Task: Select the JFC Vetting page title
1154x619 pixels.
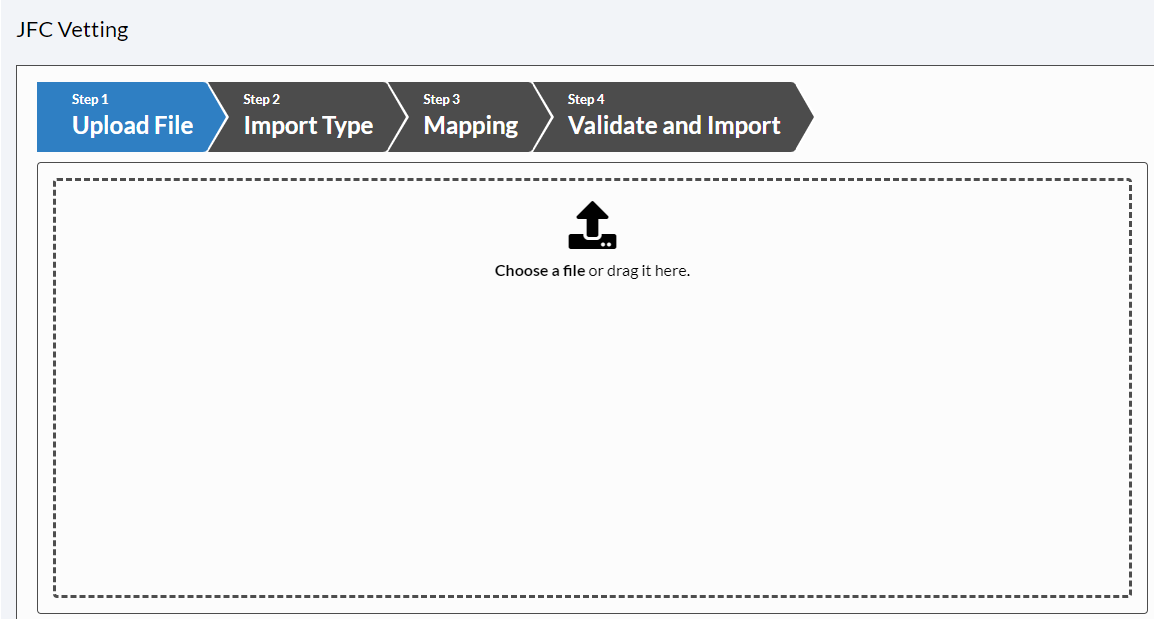Action: (x=72, y=29)
